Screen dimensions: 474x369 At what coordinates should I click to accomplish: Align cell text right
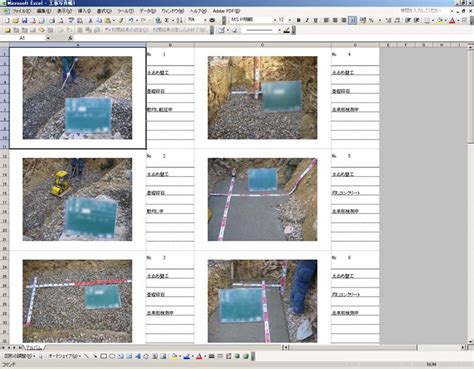(x=344, y=20)
